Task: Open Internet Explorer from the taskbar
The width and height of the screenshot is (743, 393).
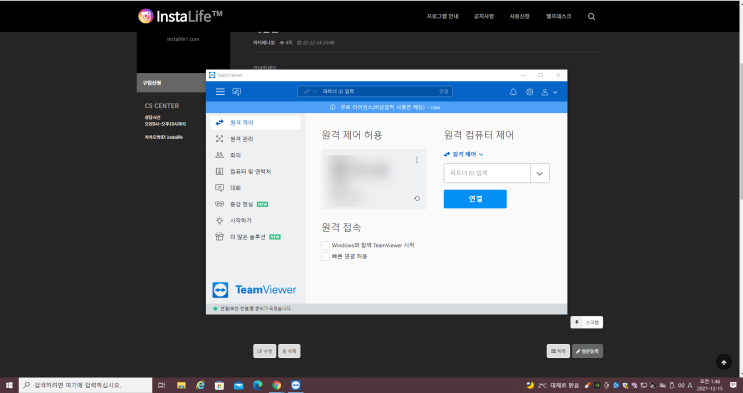Action: tap(200, 385)
